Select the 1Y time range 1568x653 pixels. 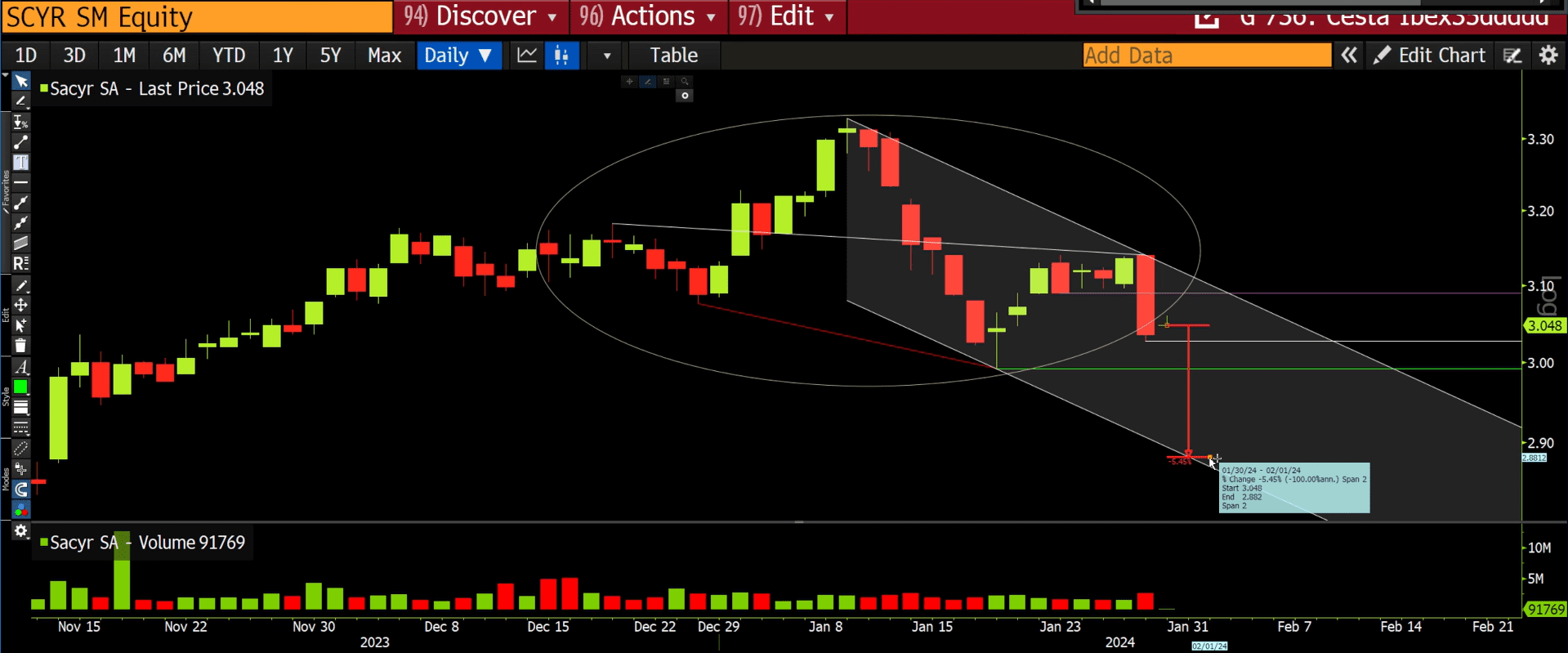pos(283,55)
